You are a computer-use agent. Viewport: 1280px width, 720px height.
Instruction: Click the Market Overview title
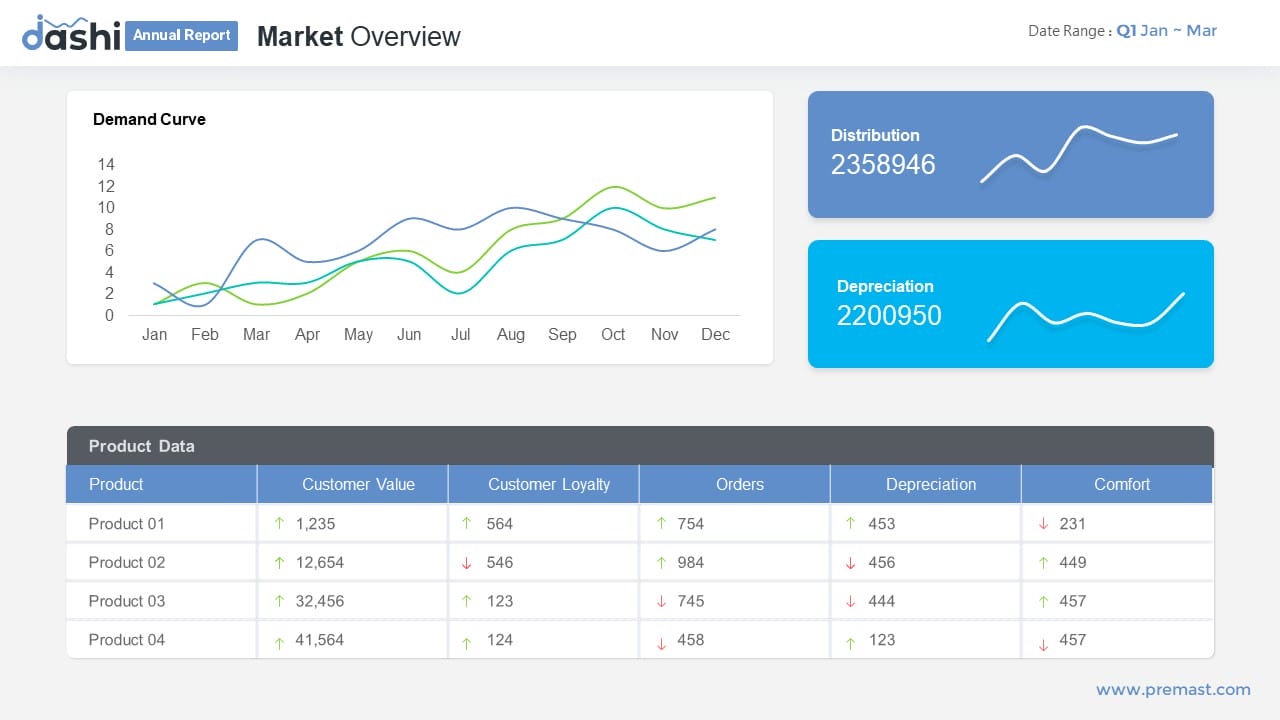pyautogui.click(x=358, y=36)
